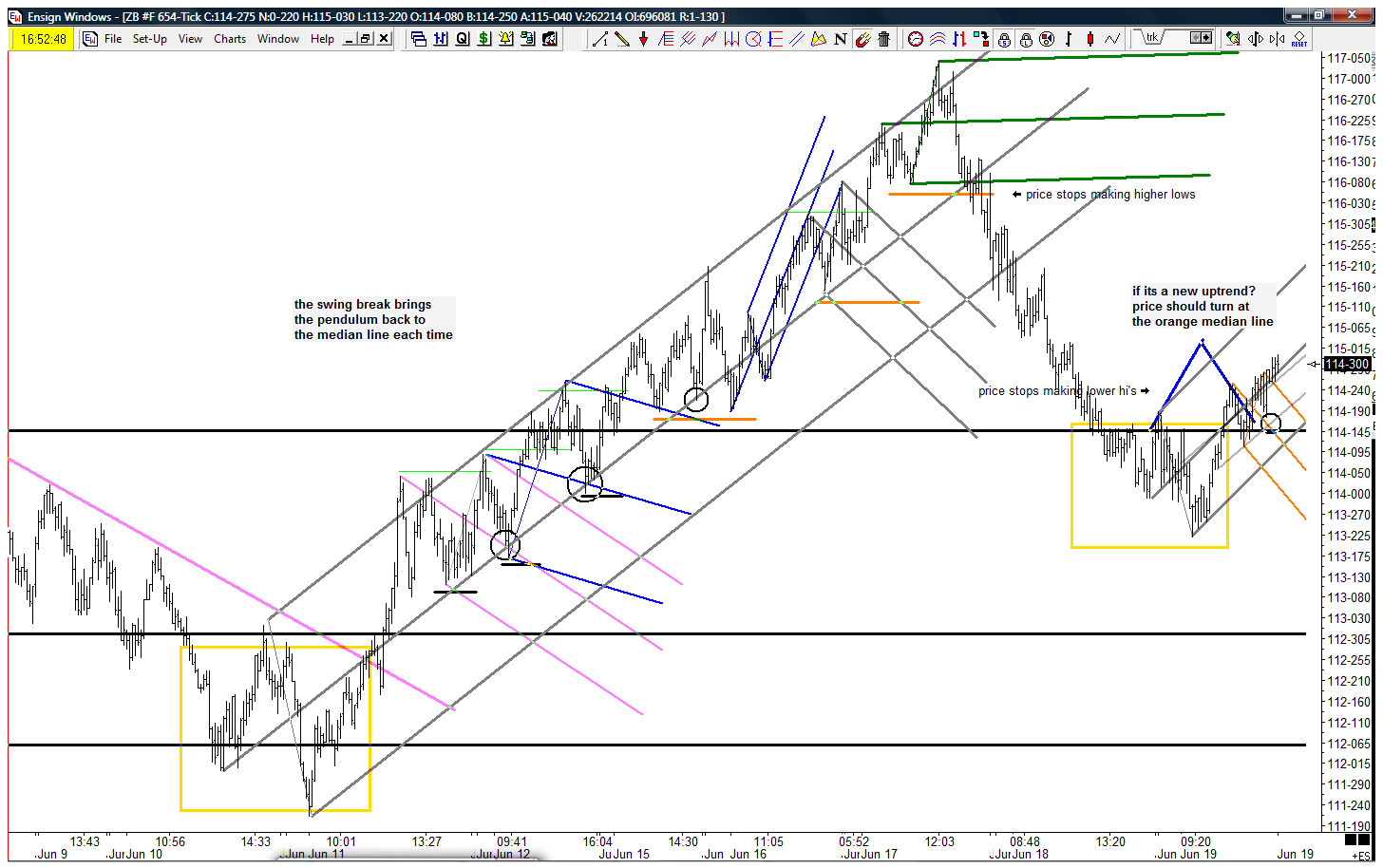The image size is (1383, 868).
Task: Select the trend line draw tool
Action: pos(599,39)
